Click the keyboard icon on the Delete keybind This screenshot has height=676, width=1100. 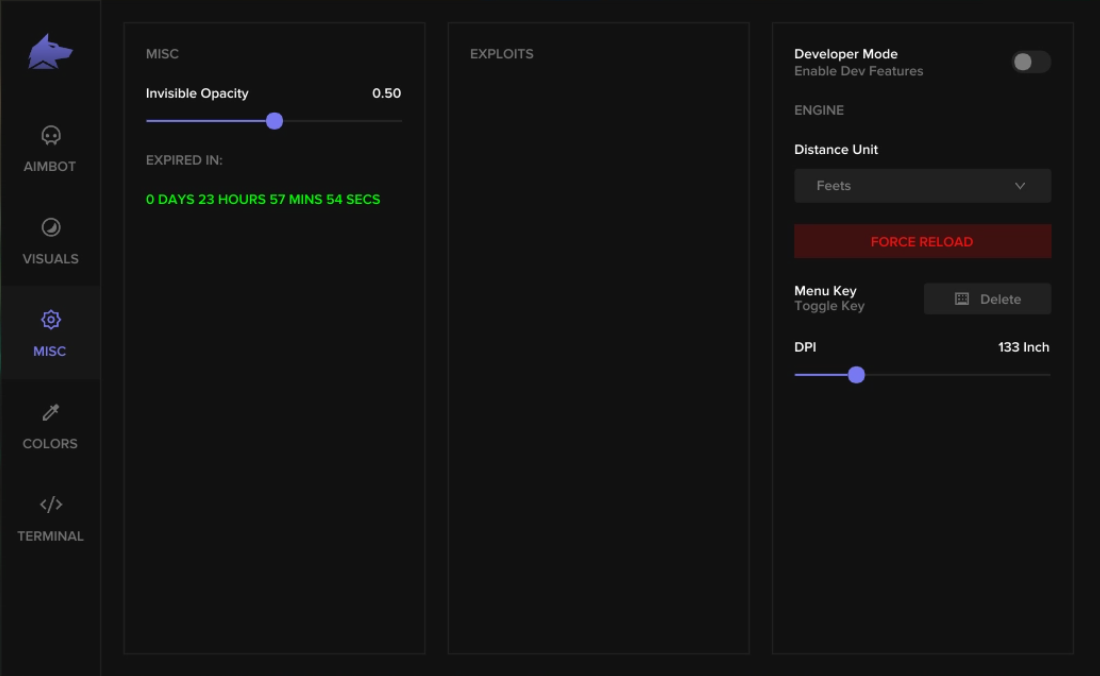point(962,299)
